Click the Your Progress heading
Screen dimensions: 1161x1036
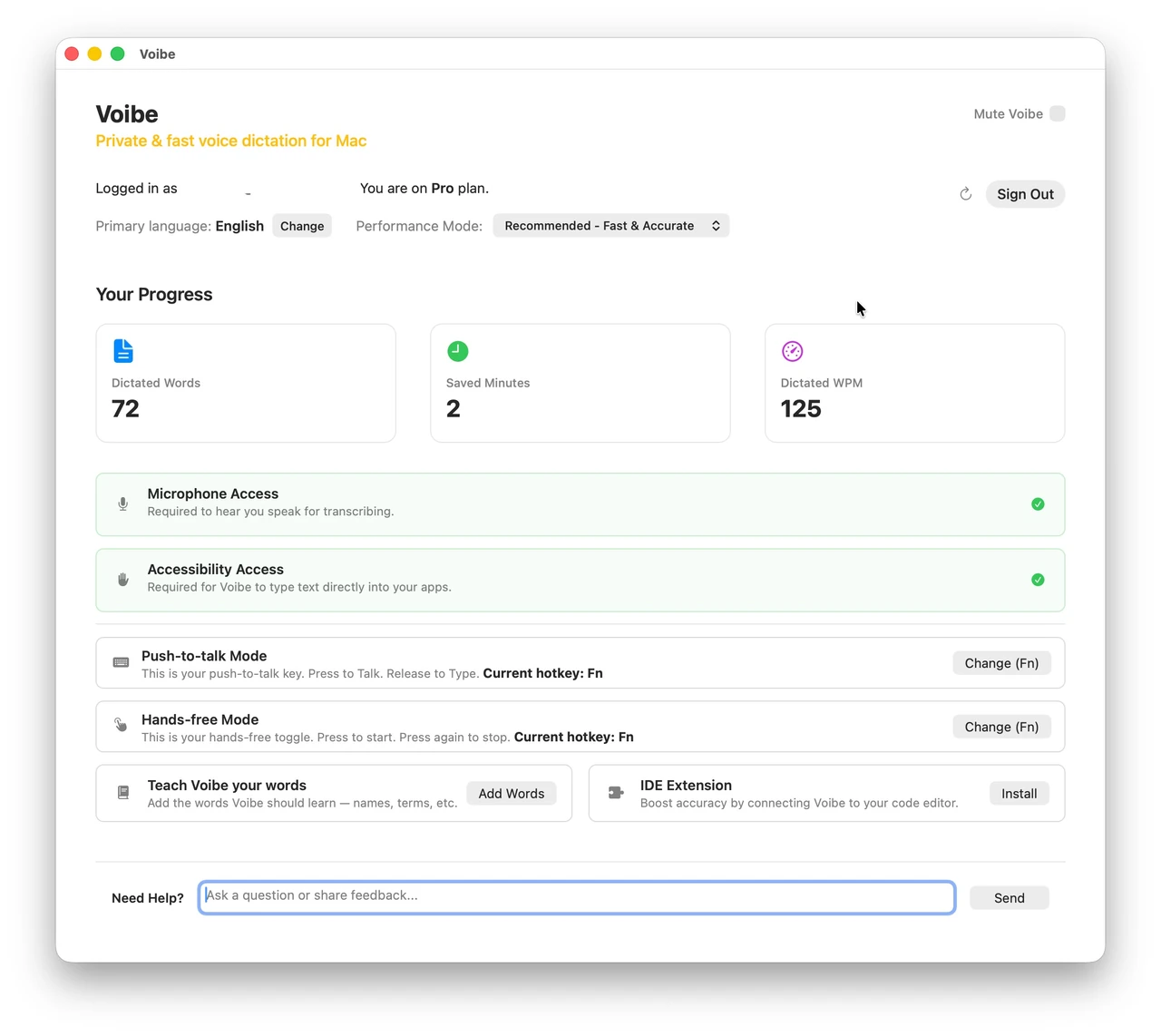154,295
